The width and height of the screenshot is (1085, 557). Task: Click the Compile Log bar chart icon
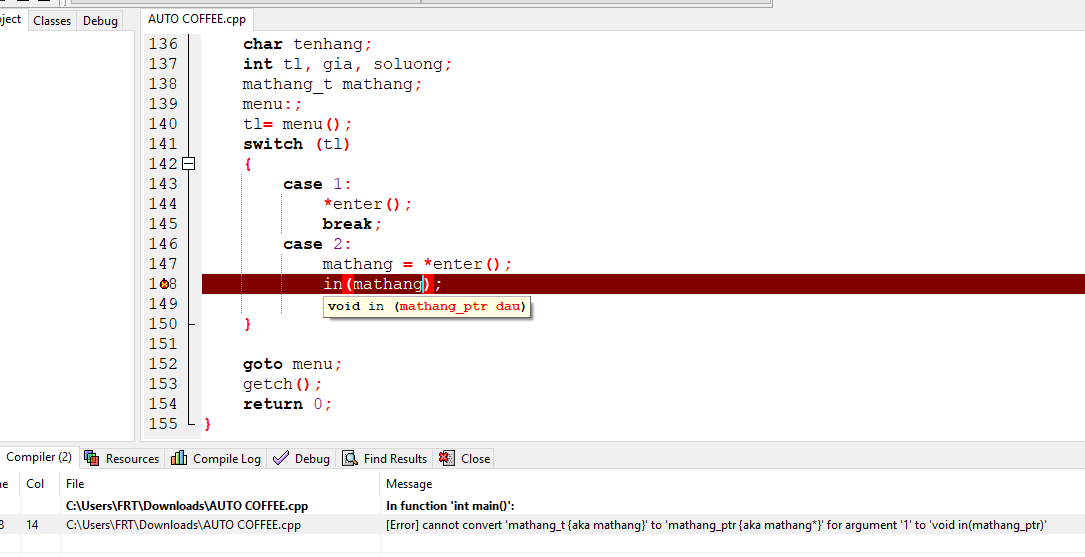[x=179, y=458]
